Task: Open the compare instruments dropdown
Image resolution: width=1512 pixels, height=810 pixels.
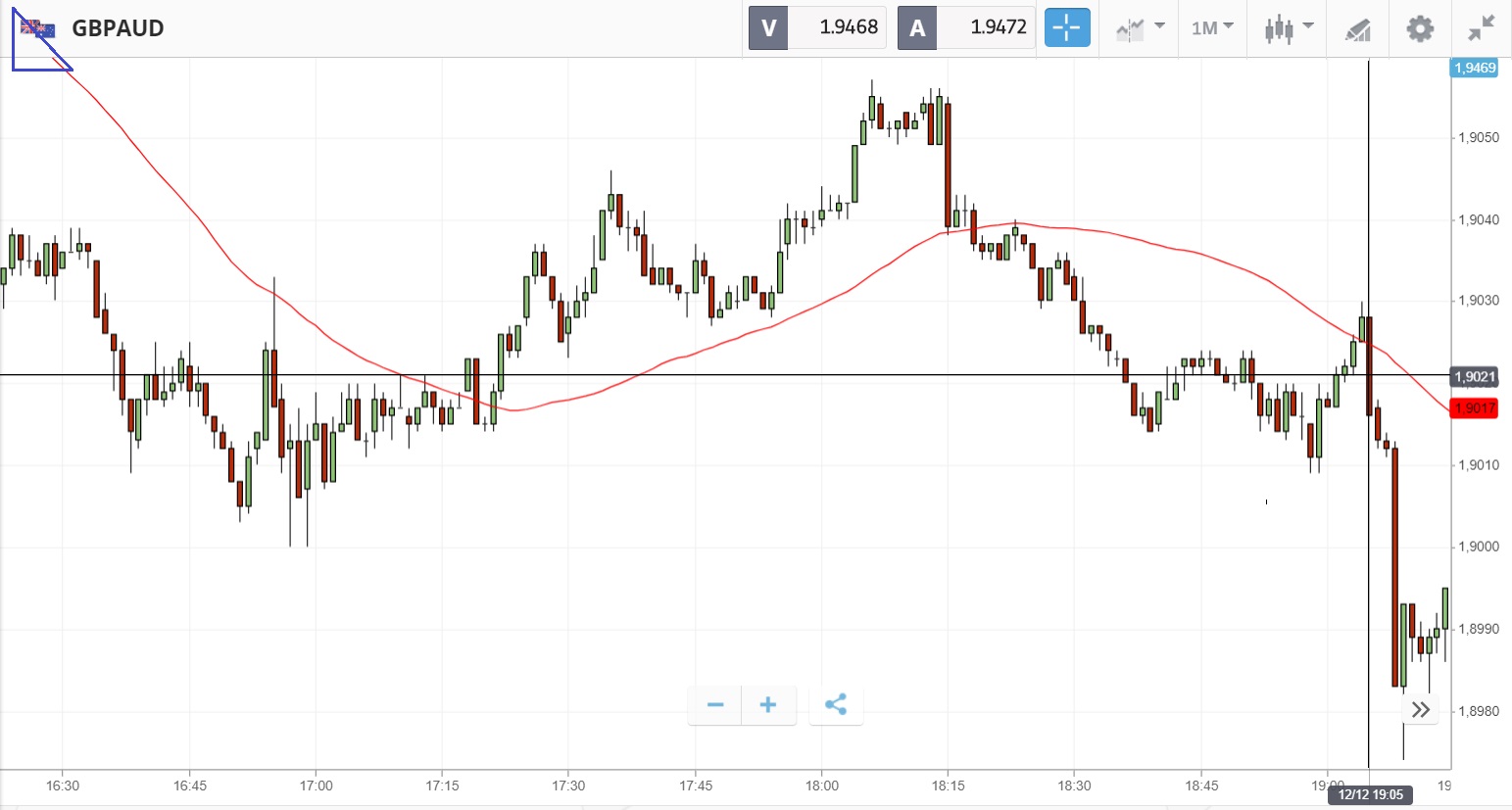Action: click(1140, 28)
